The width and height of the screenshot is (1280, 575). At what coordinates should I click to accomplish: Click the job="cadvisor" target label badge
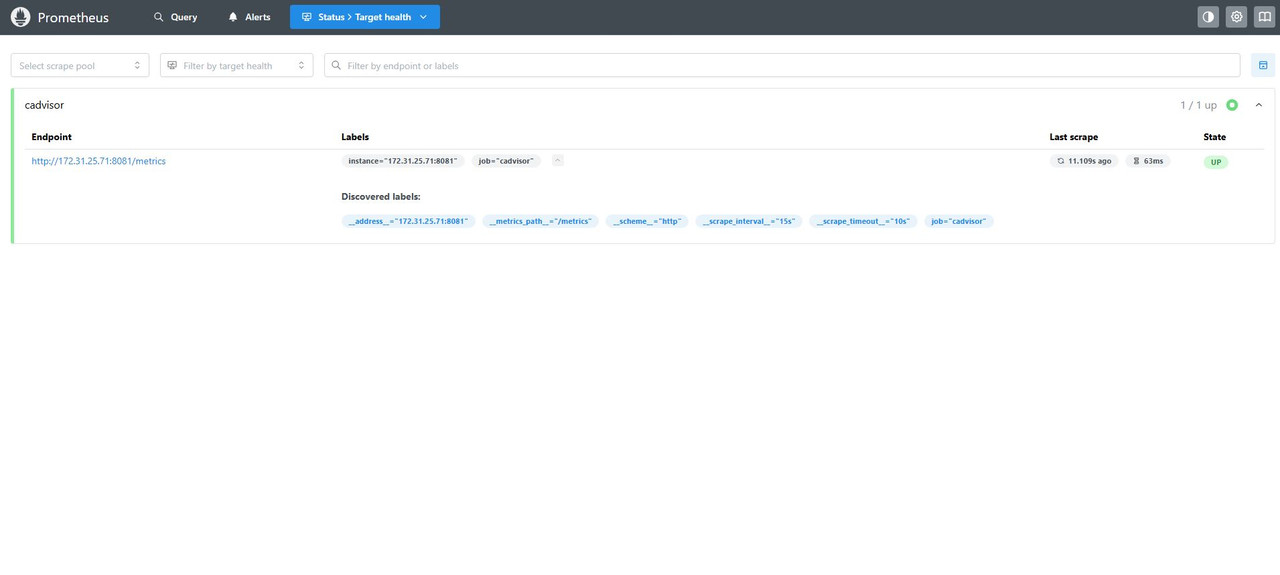pyautogui.click(x=506, y=161)
